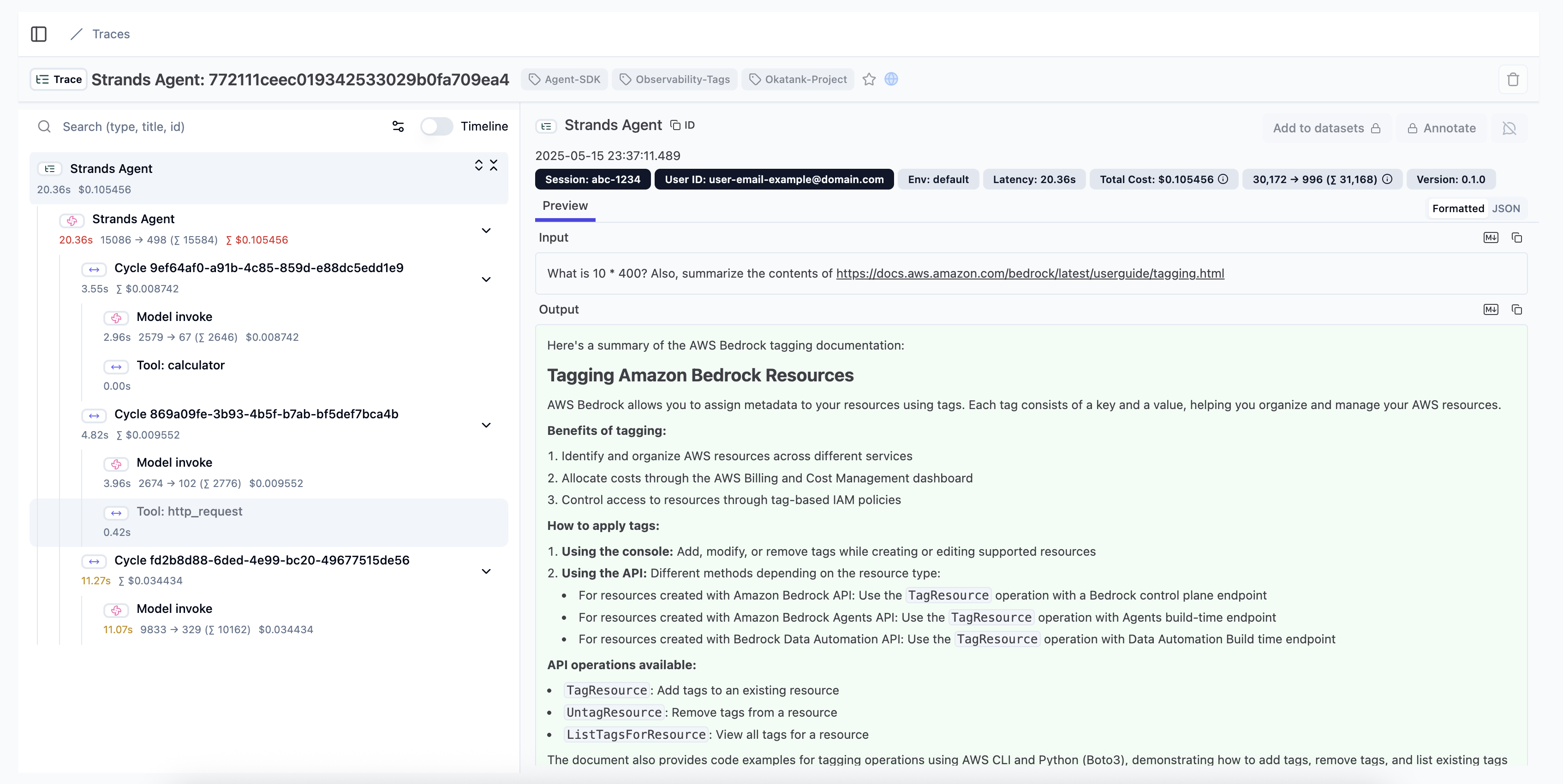This screenshot has height=784, width=1563.
Task: Enable the Timeline switch
Action: [x=436, y=126]
